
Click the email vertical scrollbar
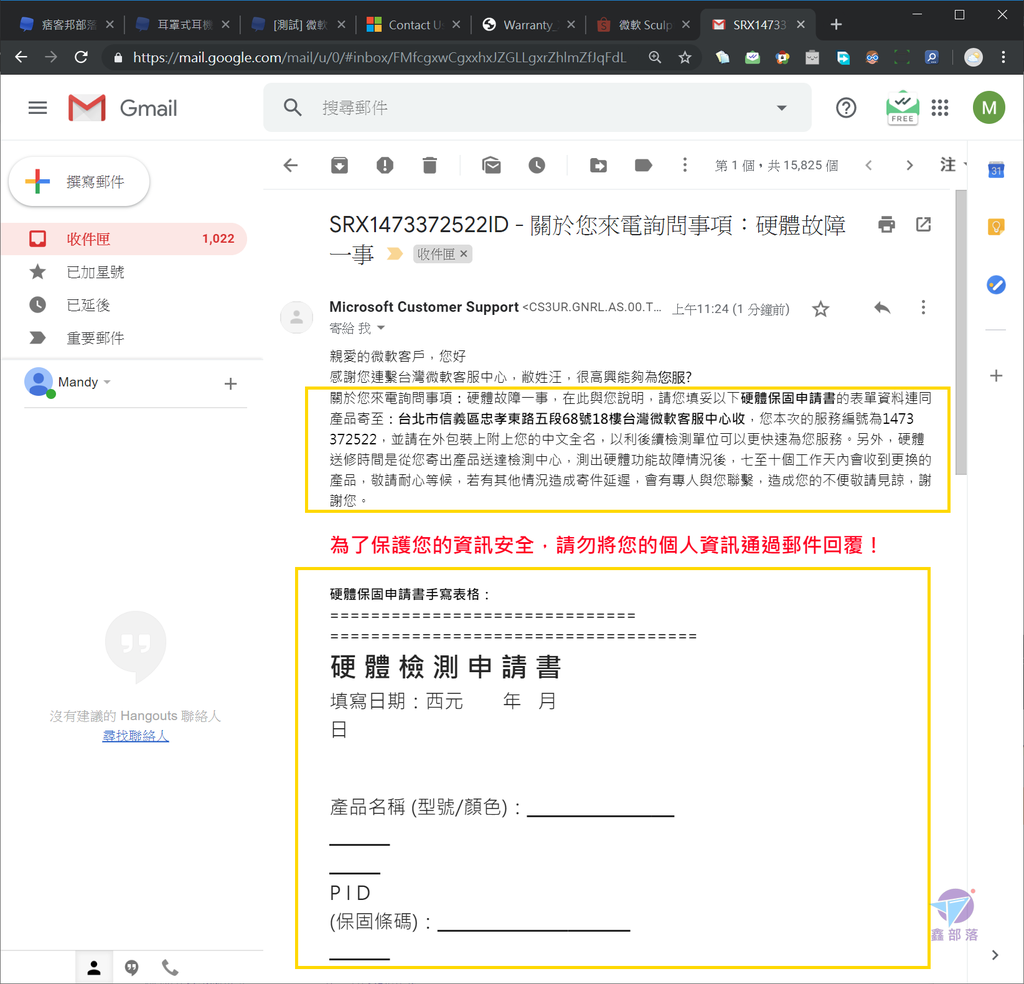point(960,332)
